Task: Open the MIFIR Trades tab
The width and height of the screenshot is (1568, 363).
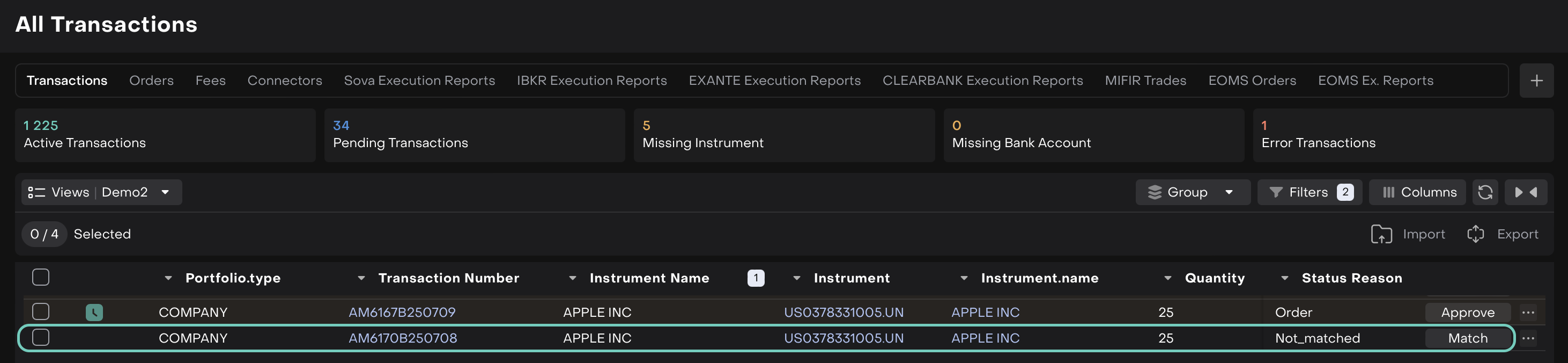Action: (1145, 81)
